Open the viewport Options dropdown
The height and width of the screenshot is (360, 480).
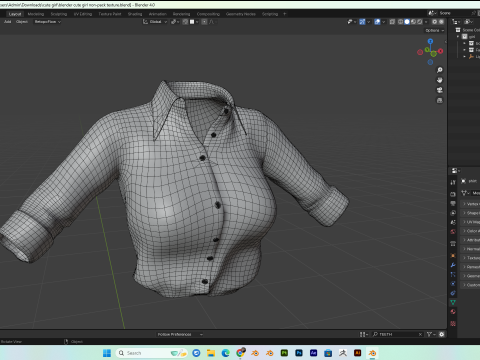pyautogui.click(x=435, y=30)
